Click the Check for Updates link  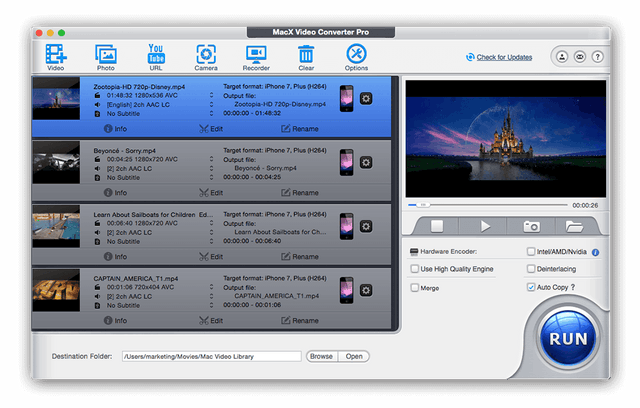pyautogui.click(x=504, y=57)
